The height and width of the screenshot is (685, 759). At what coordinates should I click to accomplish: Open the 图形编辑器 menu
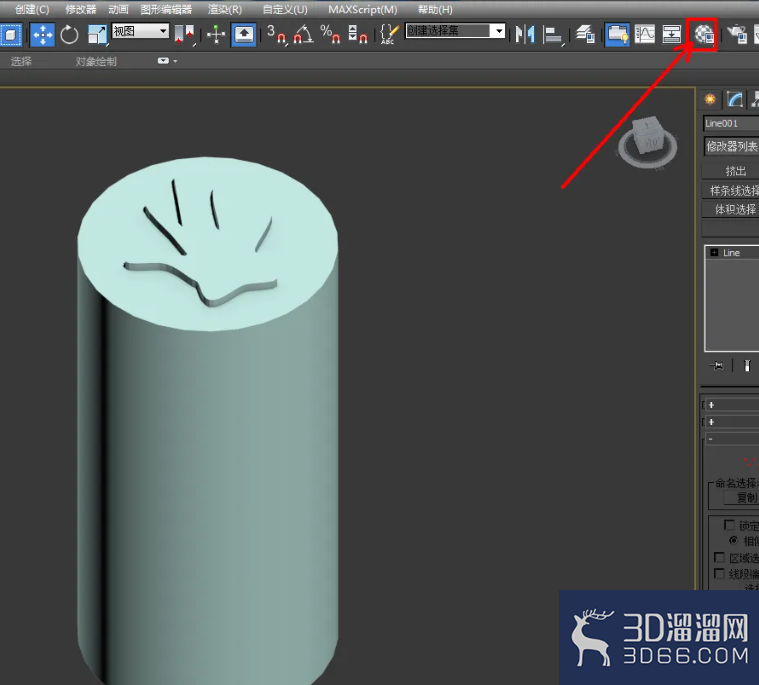point(166,10)
